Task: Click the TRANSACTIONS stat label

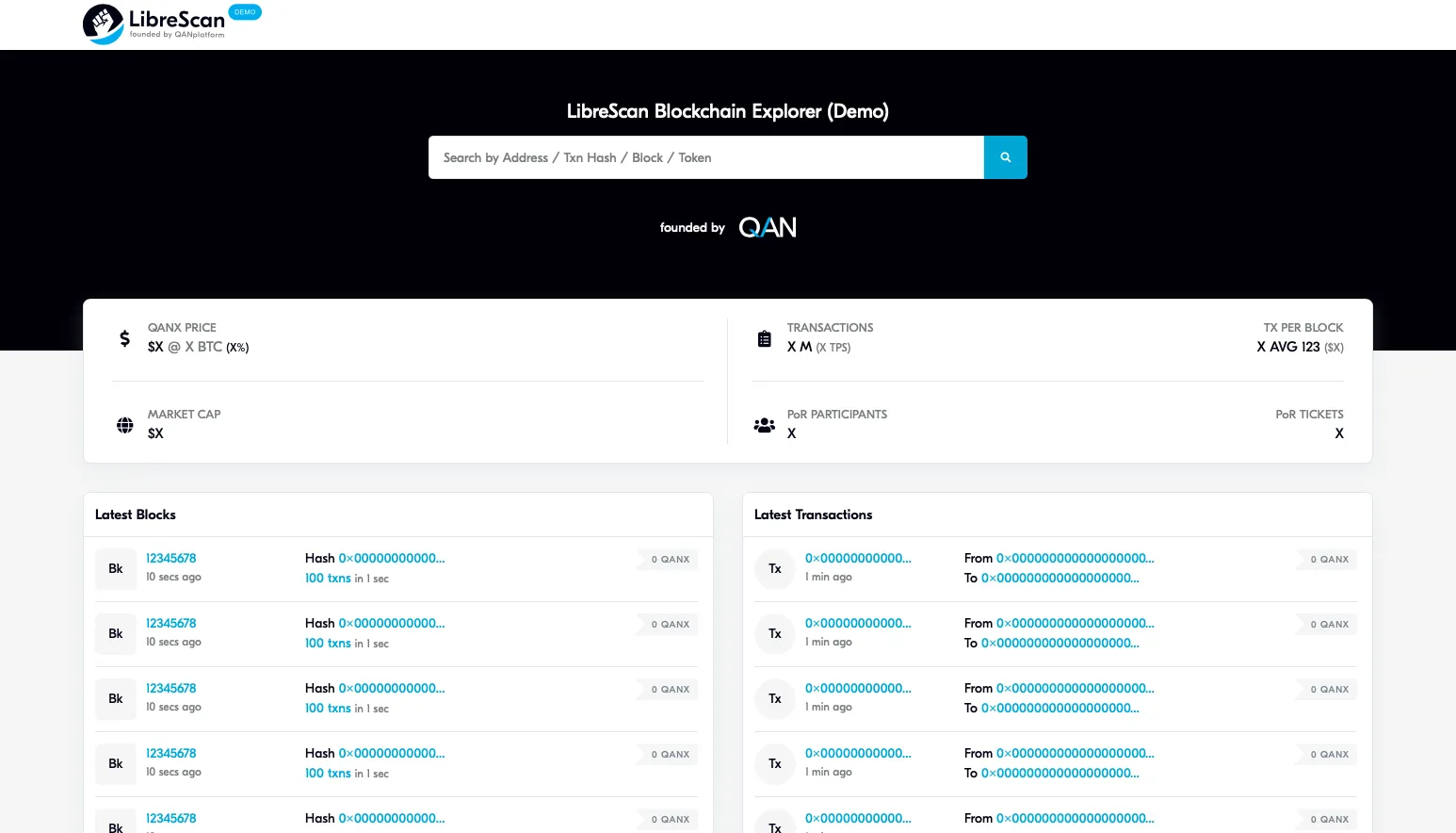Action: click(831, 327)
